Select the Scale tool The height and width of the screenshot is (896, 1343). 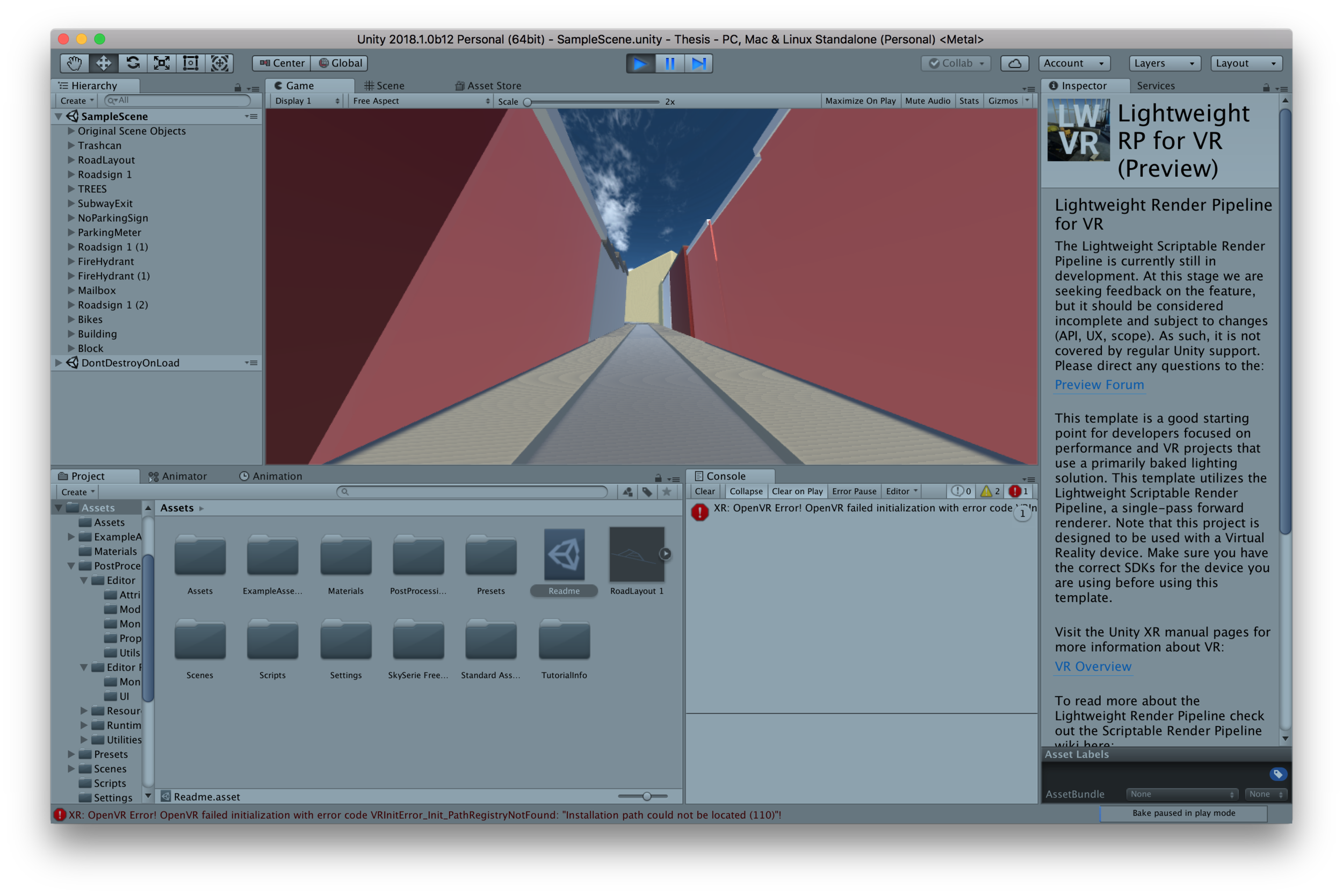coord(162,63)
